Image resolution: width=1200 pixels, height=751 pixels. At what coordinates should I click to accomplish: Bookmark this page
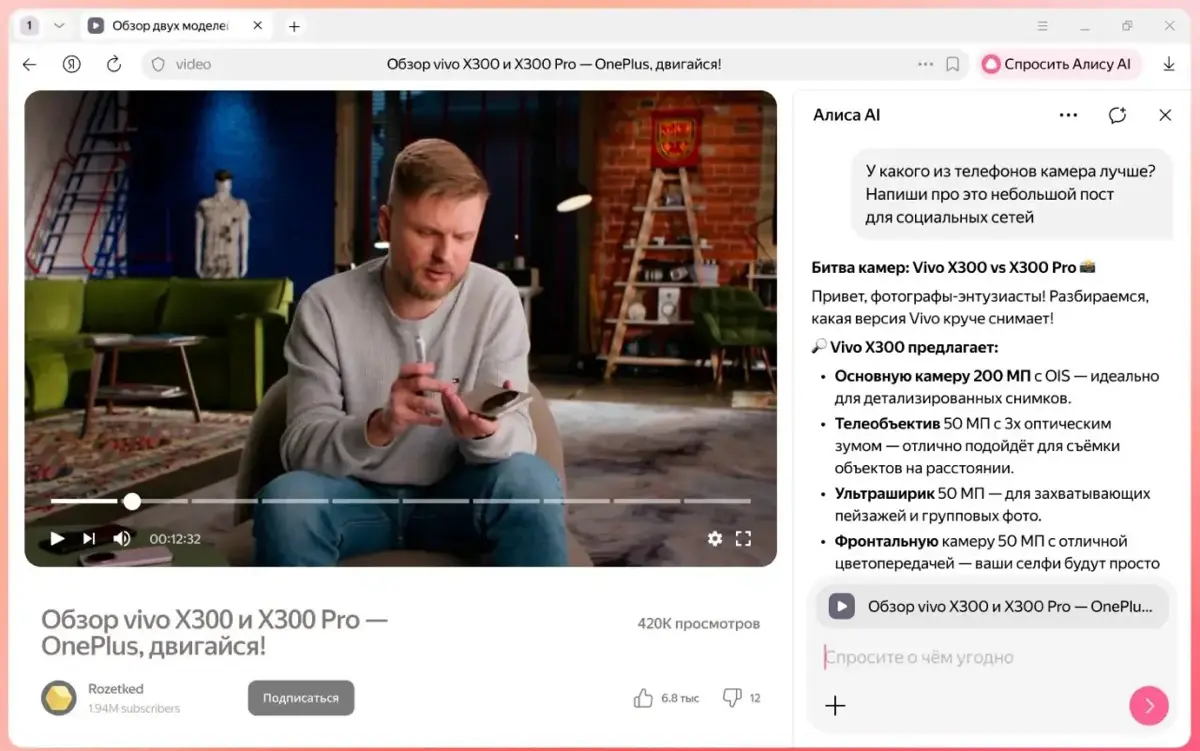(953, 64)
